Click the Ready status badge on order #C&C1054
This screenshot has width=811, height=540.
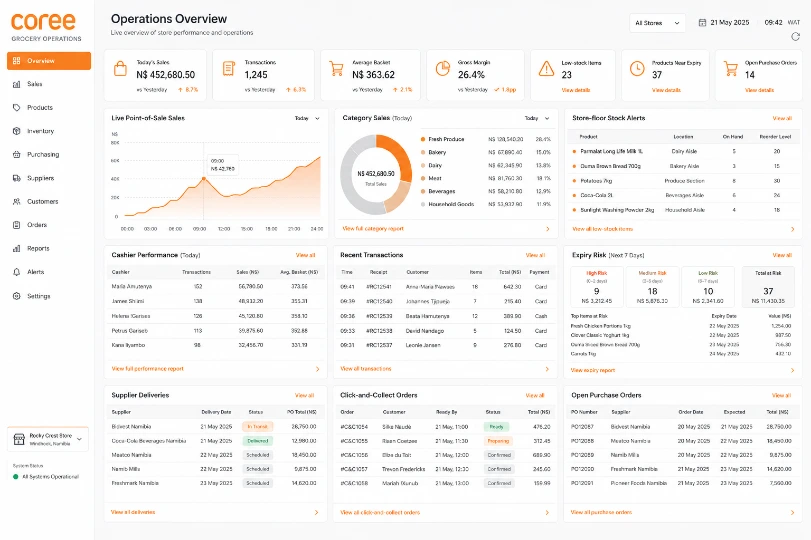tap(497, 427)
